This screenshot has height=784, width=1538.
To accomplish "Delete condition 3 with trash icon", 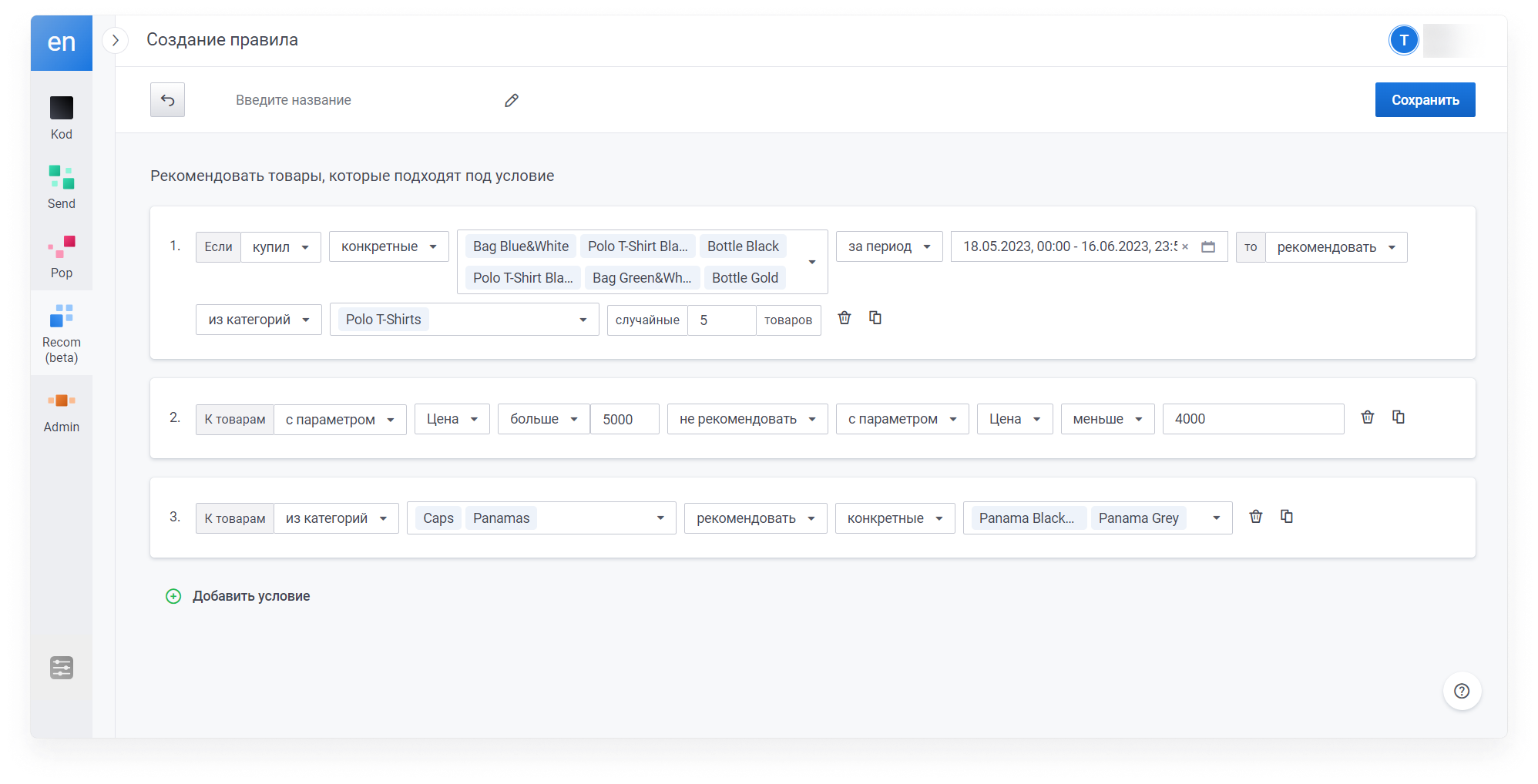I will pos(1256,516).
